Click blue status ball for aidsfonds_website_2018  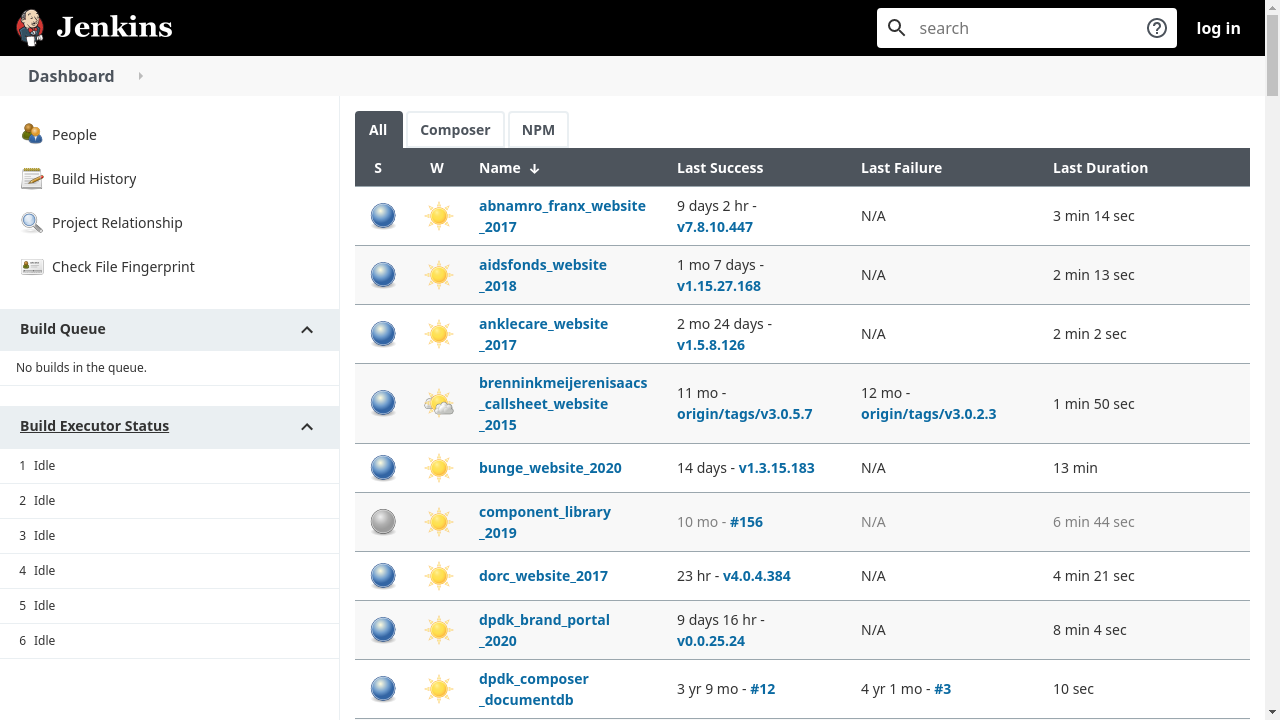pos(383,275)
